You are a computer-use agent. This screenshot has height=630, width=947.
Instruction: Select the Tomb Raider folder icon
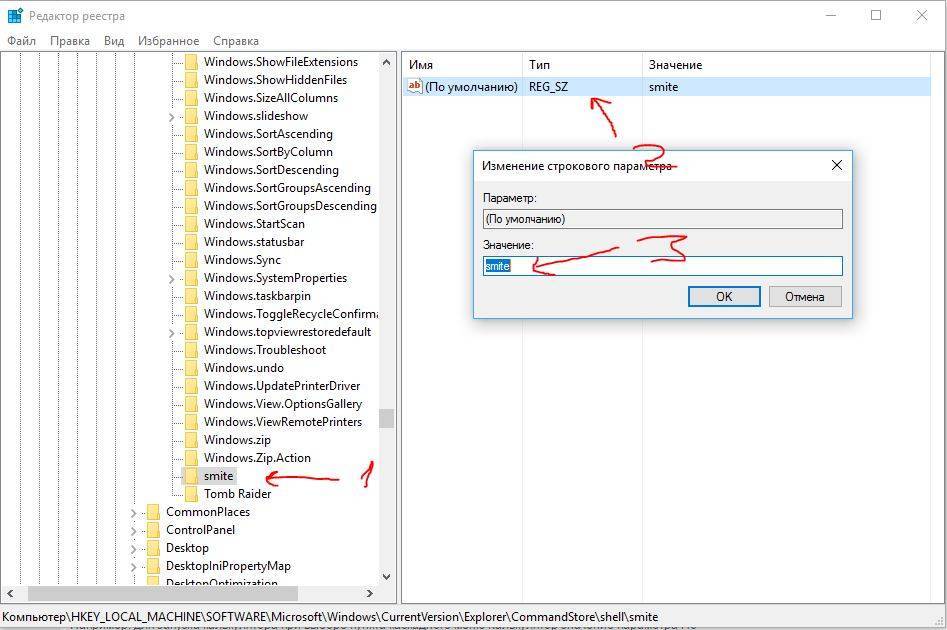[191, 494]
